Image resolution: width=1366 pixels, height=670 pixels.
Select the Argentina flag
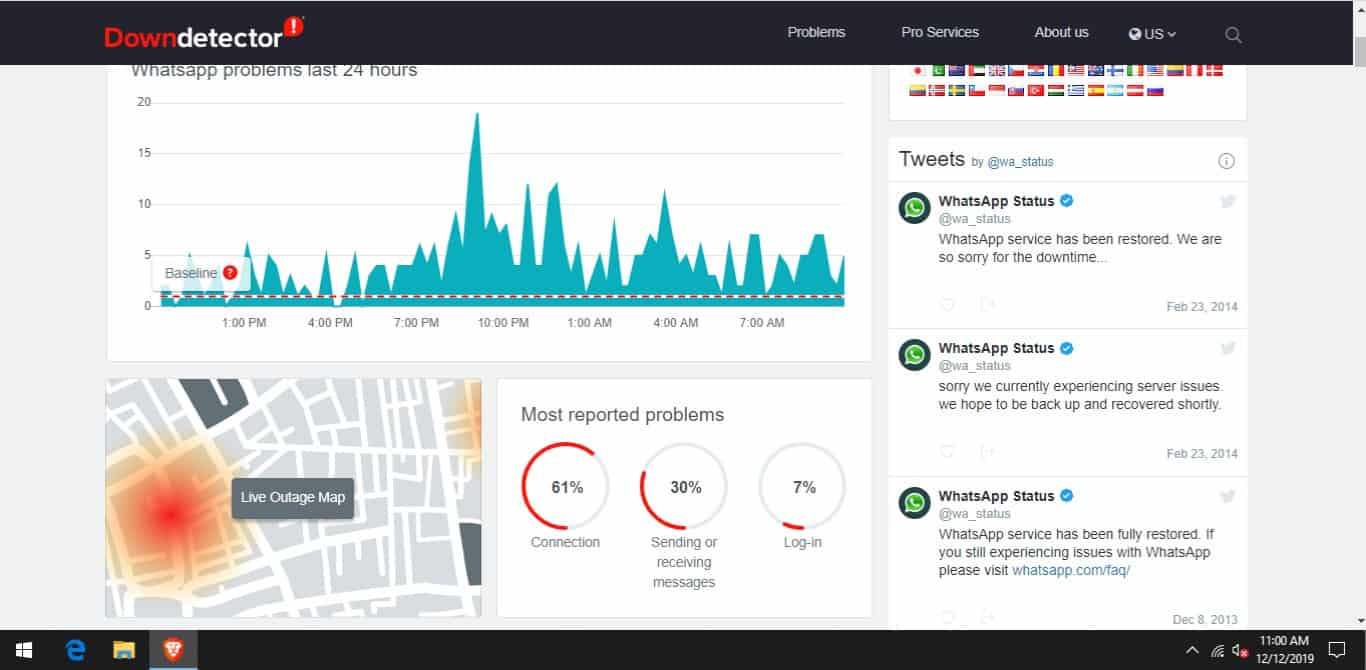coord(1115,90)
